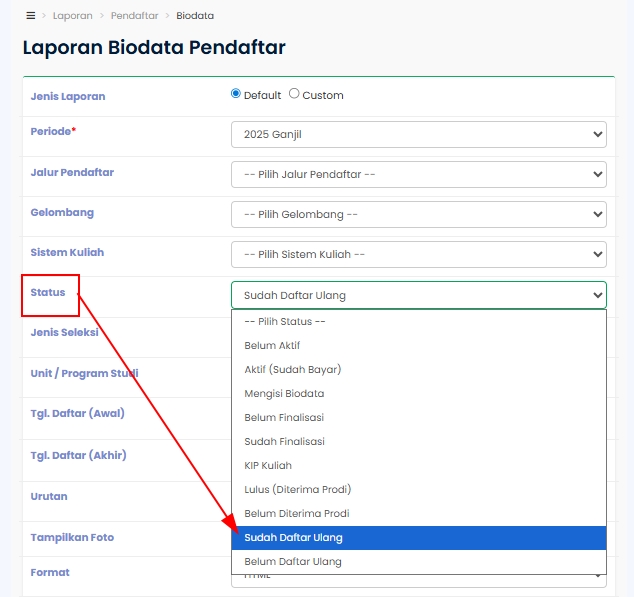This screenshot has height=597, width=634.
Task: Expand the Jalur Pendaftar dropdown
Action: click(x=418, y=175)
